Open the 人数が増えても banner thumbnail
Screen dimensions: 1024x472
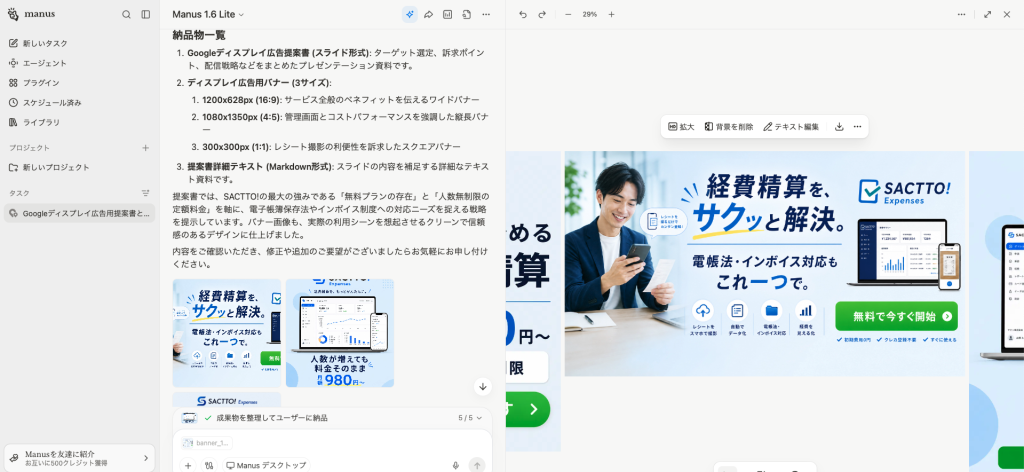click(340, 333)
